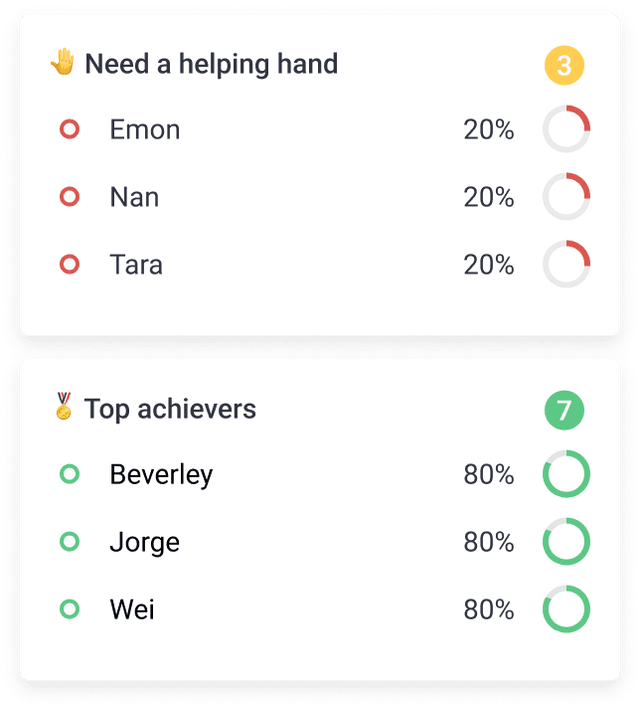Click Jorge's 80% score
The image size is (640, 708).
[x=488, y=542]
